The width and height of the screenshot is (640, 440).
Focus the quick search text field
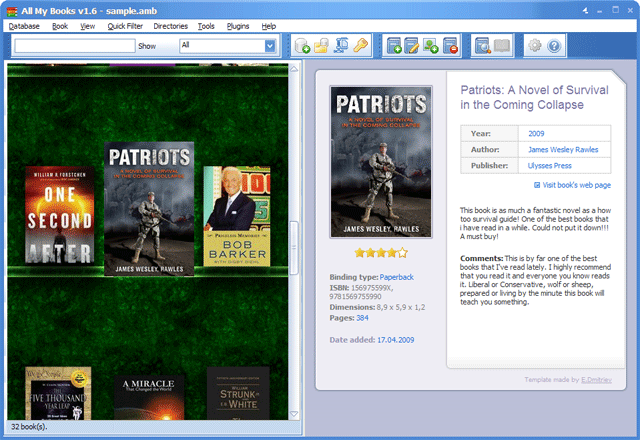(75, 46)
